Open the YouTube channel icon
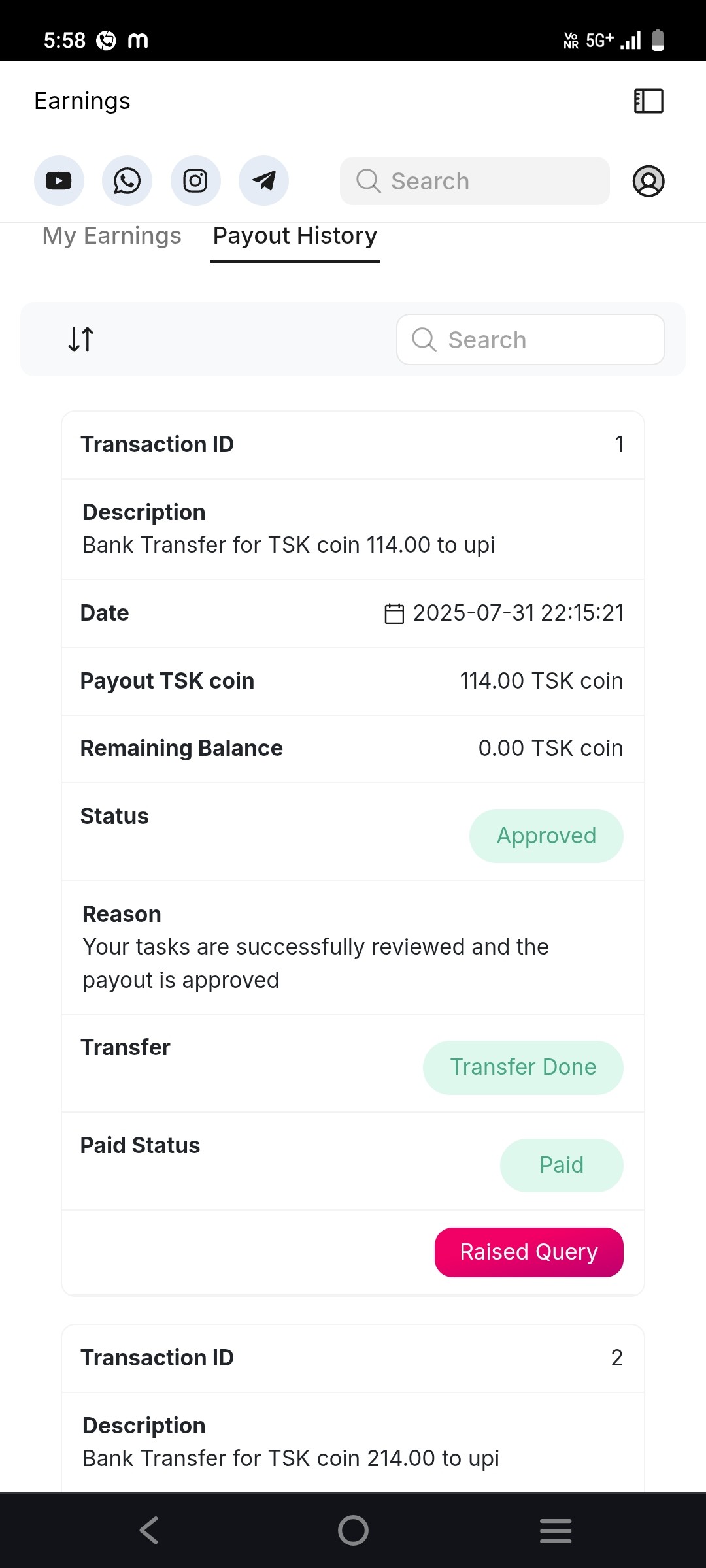This screenshot has height=1568, width=706. [59, 181]
